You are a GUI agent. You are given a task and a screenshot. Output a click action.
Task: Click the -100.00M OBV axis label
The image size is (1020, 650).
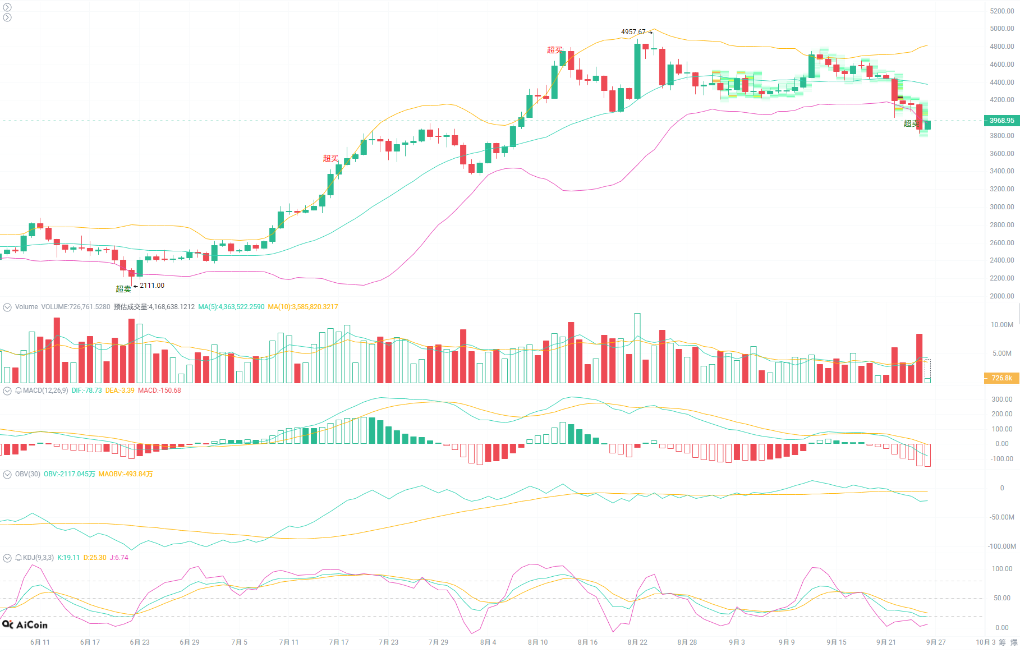tap(1002, 547)
